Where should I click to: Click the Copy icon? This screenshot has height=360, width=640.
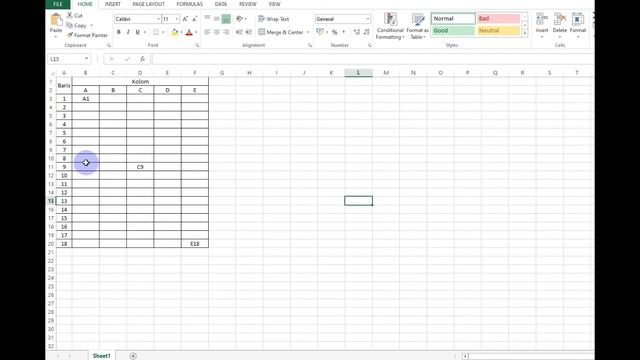tap(70, 25)
